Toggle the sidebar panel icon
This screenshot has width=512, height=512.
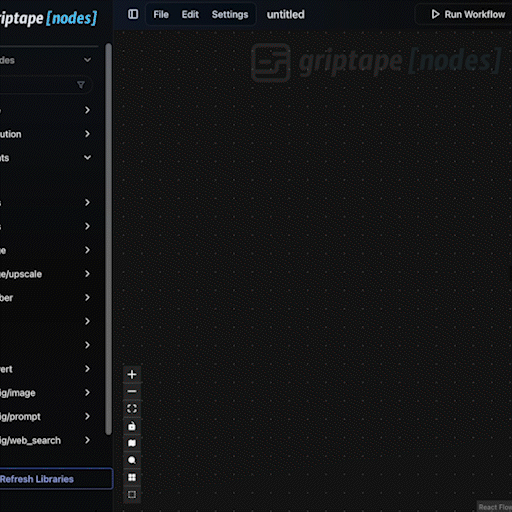pyautogui.click(x=133, y=14)
